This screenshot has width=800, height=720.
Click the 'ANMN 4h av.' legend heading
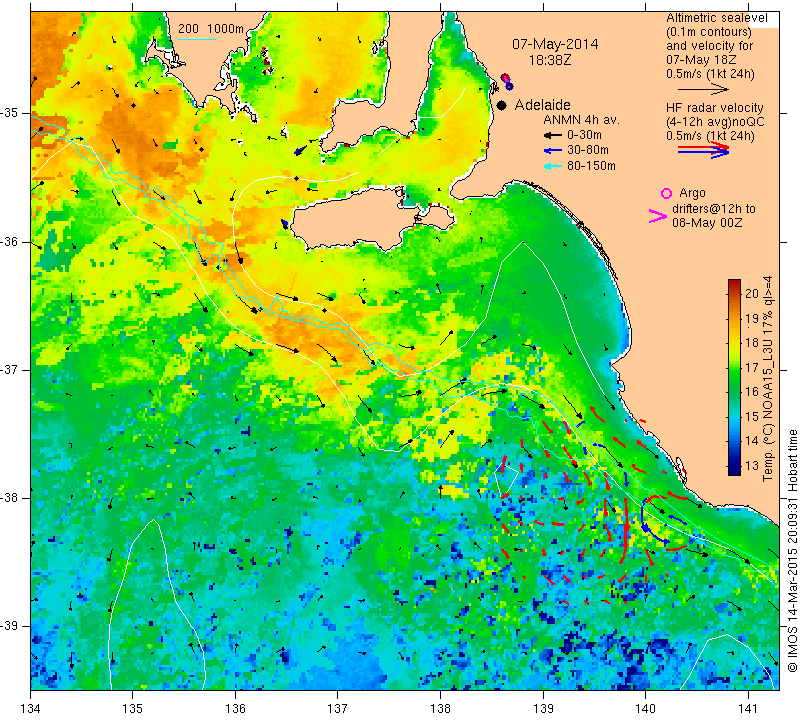[581, 120]
